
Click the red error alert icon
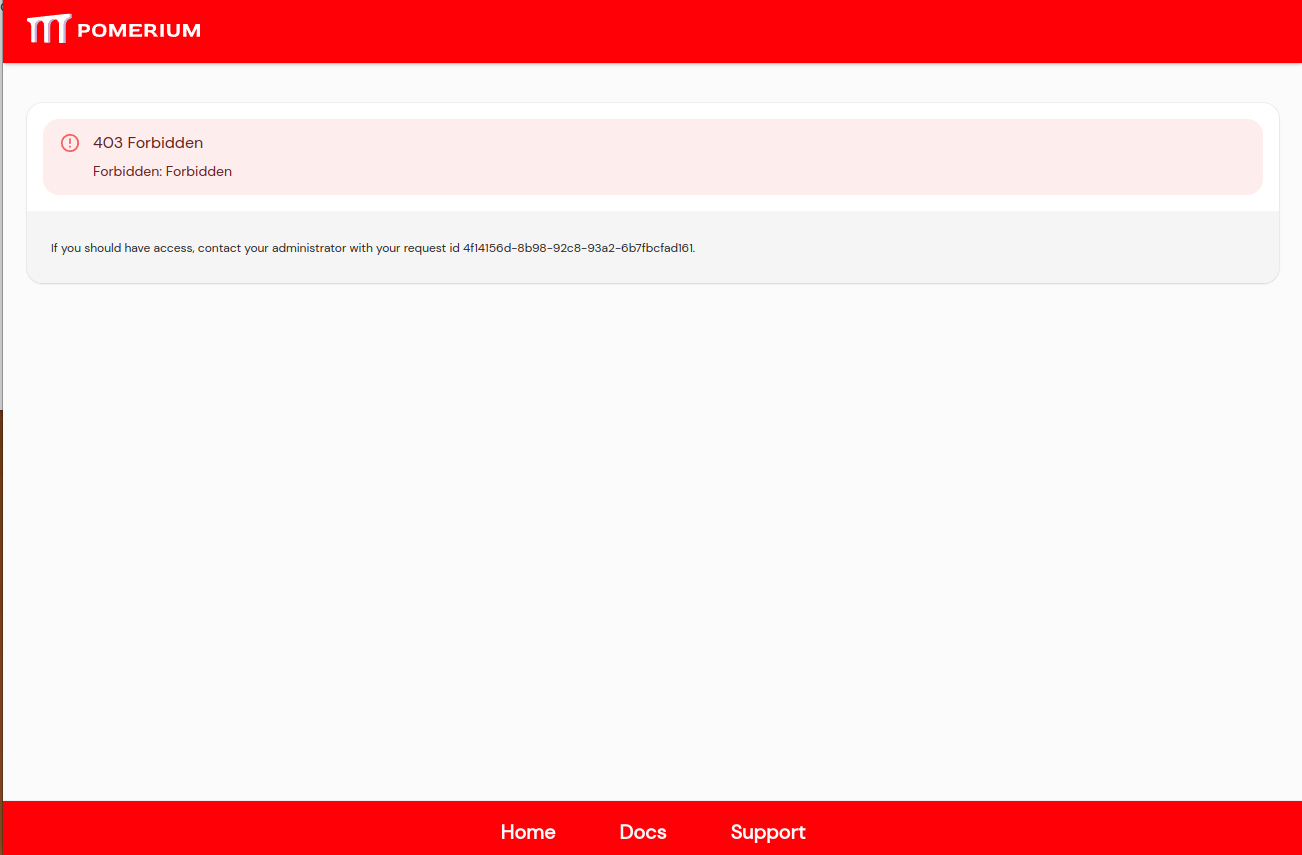coord(70,143)
